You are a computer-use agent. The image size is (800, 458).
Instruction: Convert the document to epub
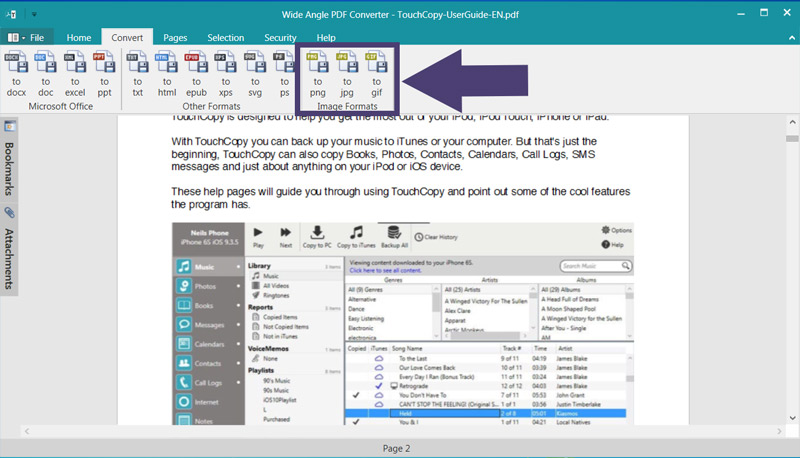click(x=196, y=73)
